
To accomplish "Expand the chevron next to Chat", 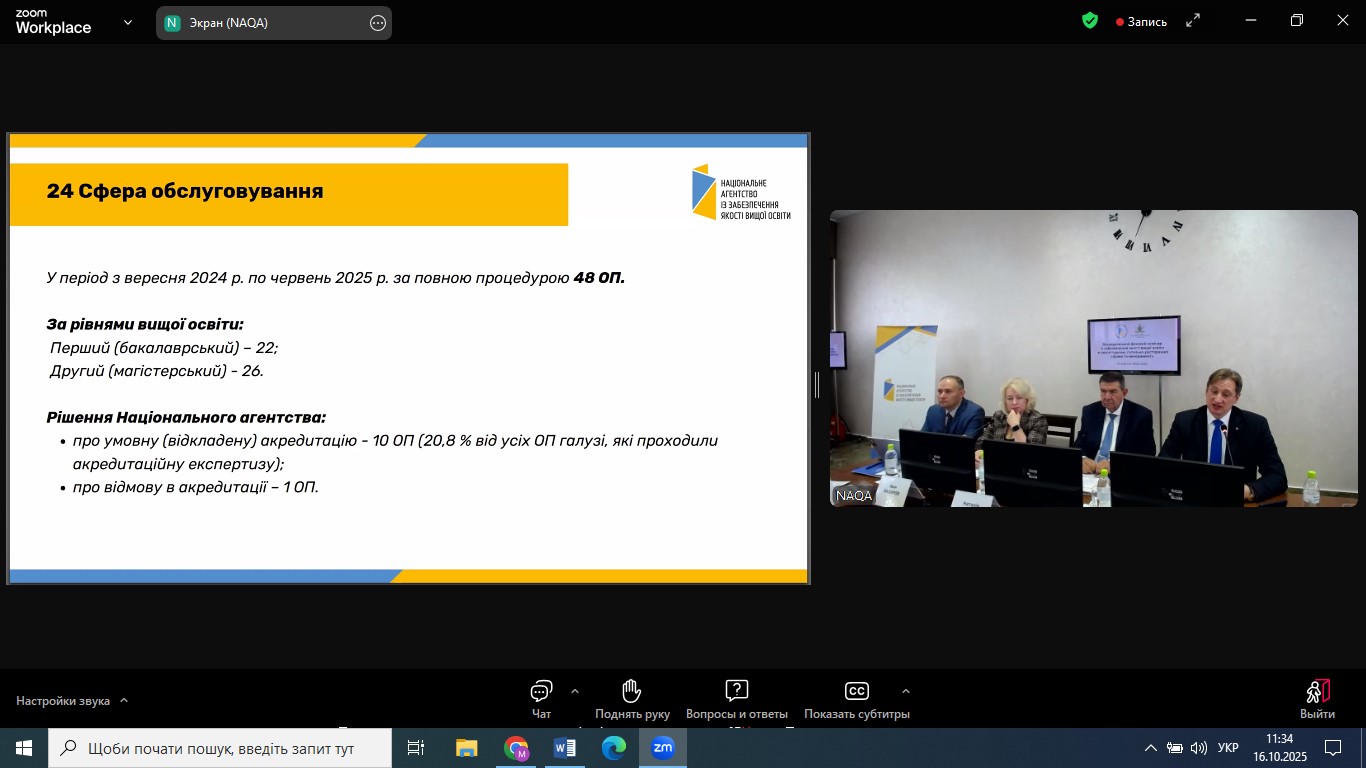I will pyautogui.click(x=575, y=691).
